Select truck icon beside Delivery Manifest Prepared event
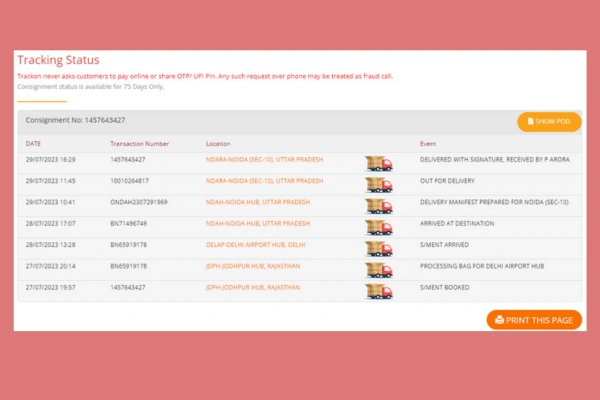The width and height of the screenshot is (600, 400). click(378, 206)
